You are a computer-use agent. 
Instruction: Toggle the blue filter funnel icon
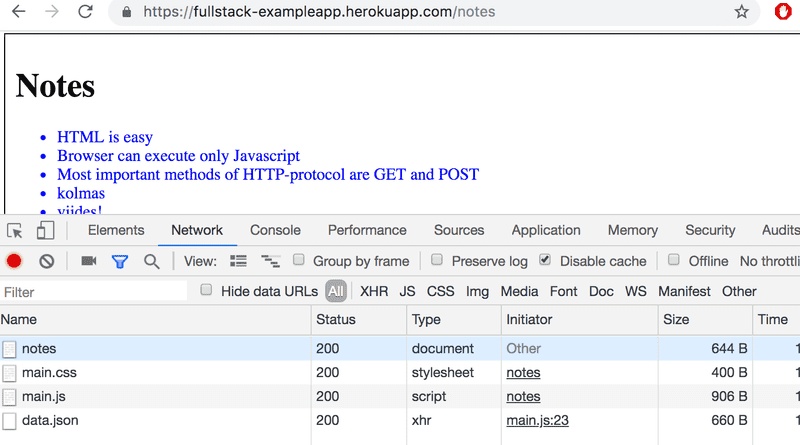click(x=120, y=262)
